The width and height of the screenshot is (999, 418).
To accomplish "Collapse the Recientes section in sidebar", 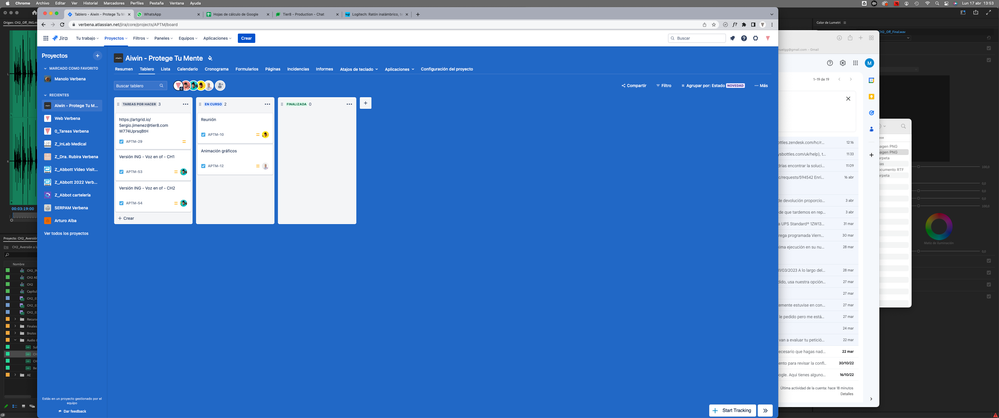I will [x=57, y=95].
